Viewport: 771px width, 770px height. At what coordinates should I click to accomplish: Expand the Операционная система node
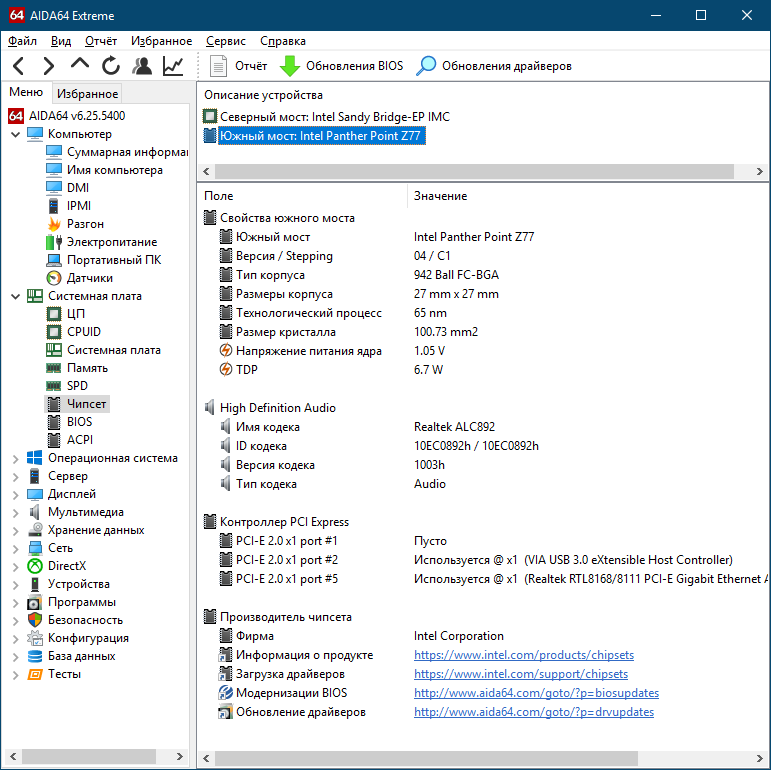point(16,458)
